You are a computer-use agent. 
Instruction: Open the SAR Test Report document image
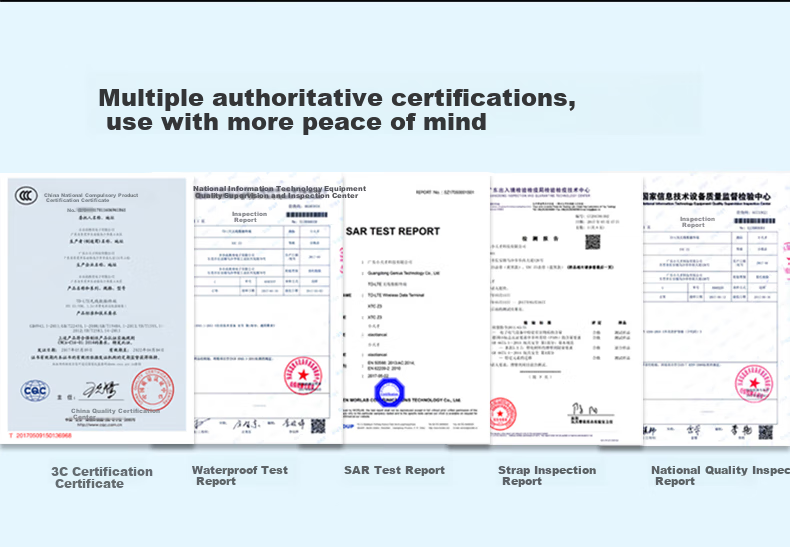(417, 309)
